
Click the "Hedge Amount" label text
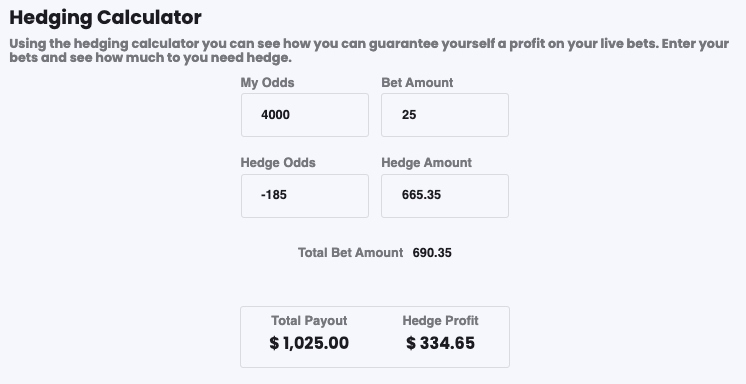click(427, 163)
